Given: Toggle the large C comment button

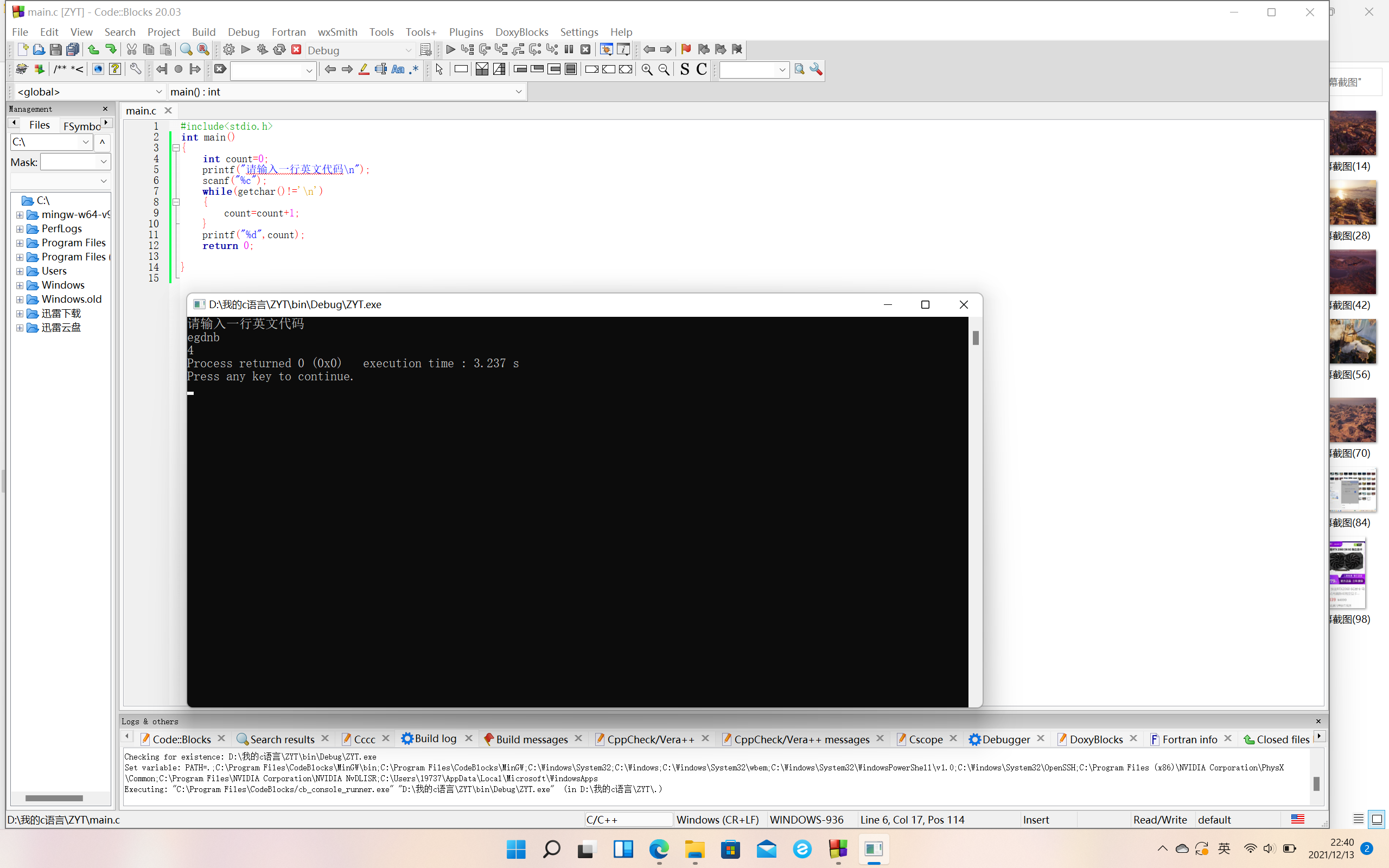Looking at the screenshot, I should click(702, 69).
